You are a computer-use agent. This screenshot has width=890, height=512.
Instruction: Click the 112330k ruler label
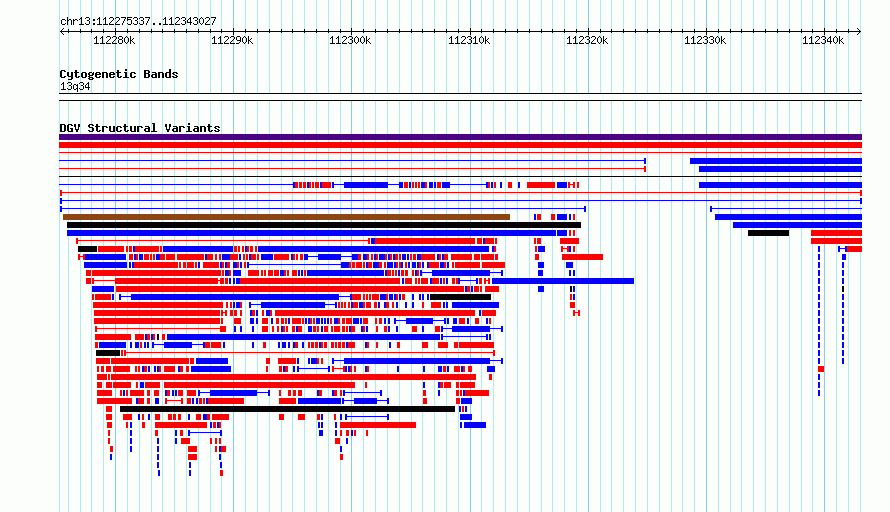click(705, 40)
